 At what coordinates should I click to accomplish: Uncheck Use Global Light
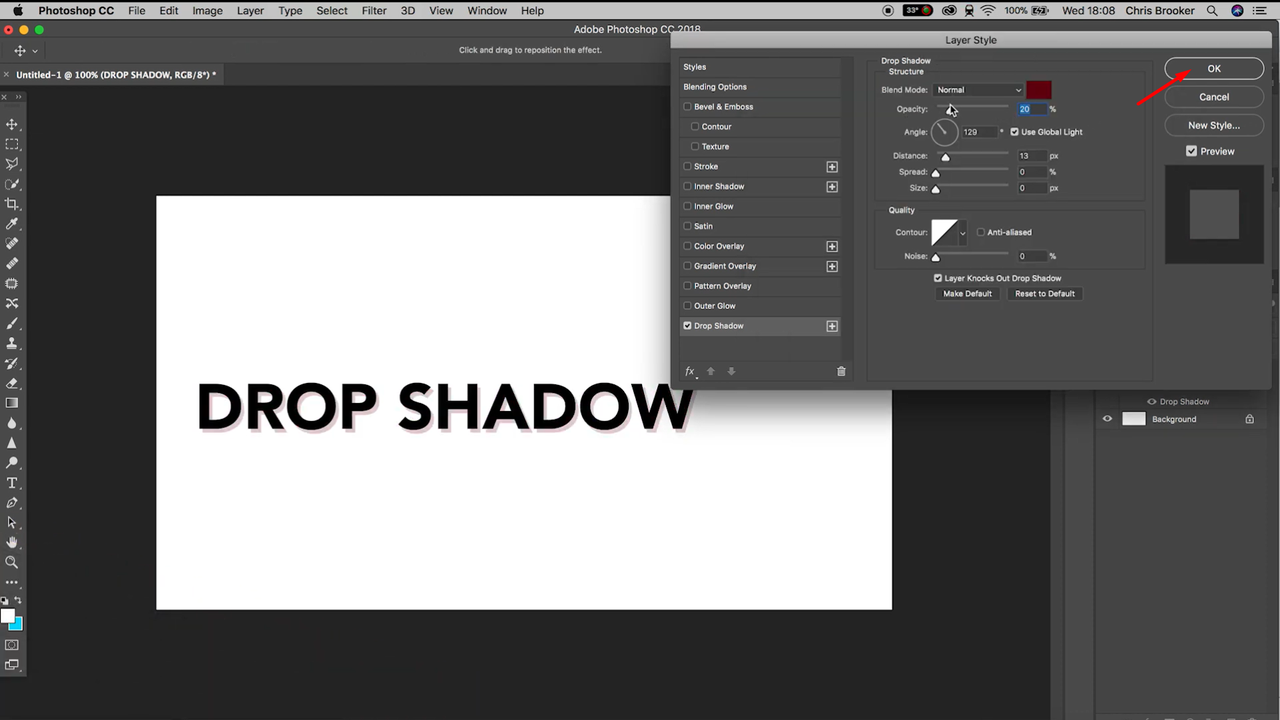coord(1014,131)
